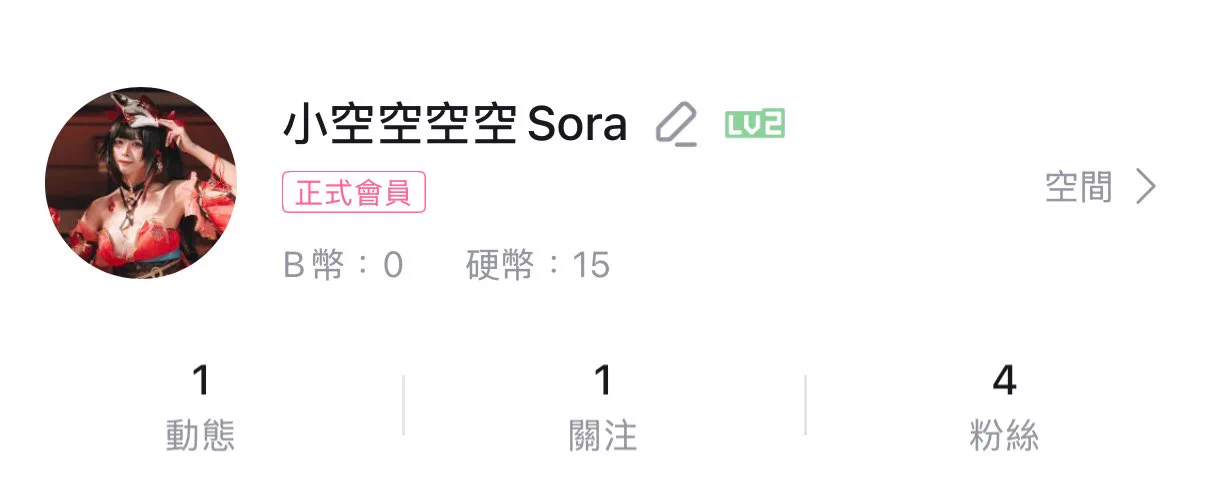Click the number above 動態
Viewport: 1206px width, 483px height.
pyautogui.click(x=200, y=380)
